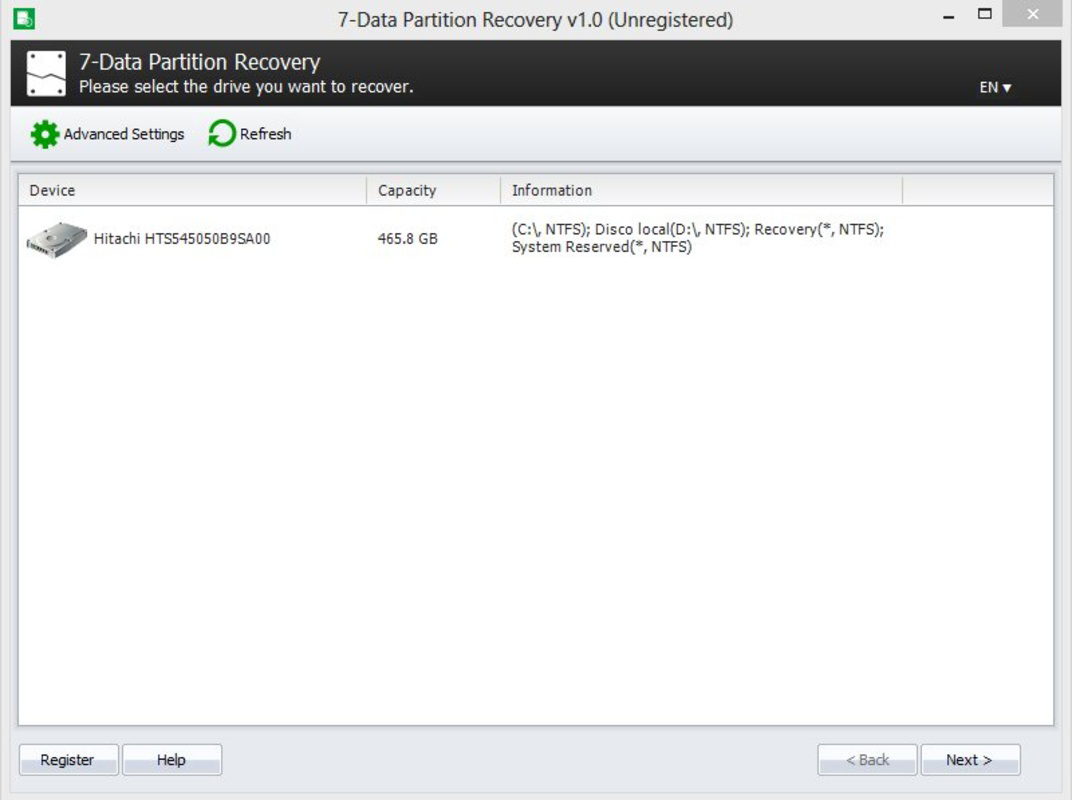Click the 465.8 GB capacity value
This screenshot has height=800, width=1072.
407,239
